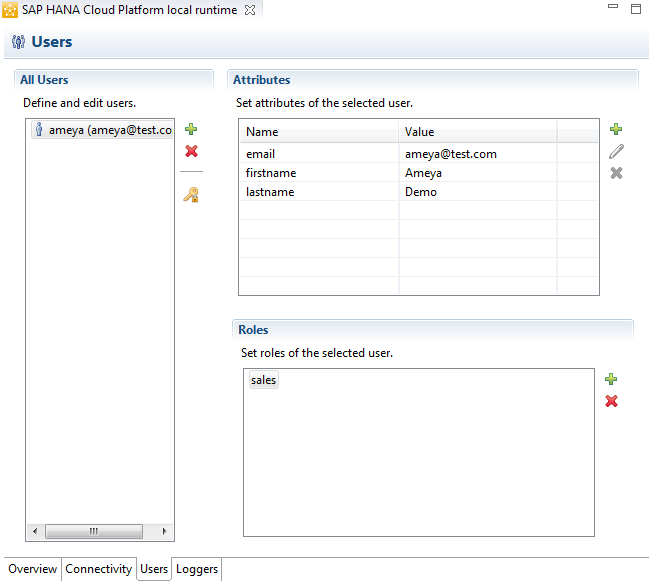Viewport: 653px width, 583px height.
Task: Click the horizontal scrollbar thumb in user list
Action: [94, 531]
